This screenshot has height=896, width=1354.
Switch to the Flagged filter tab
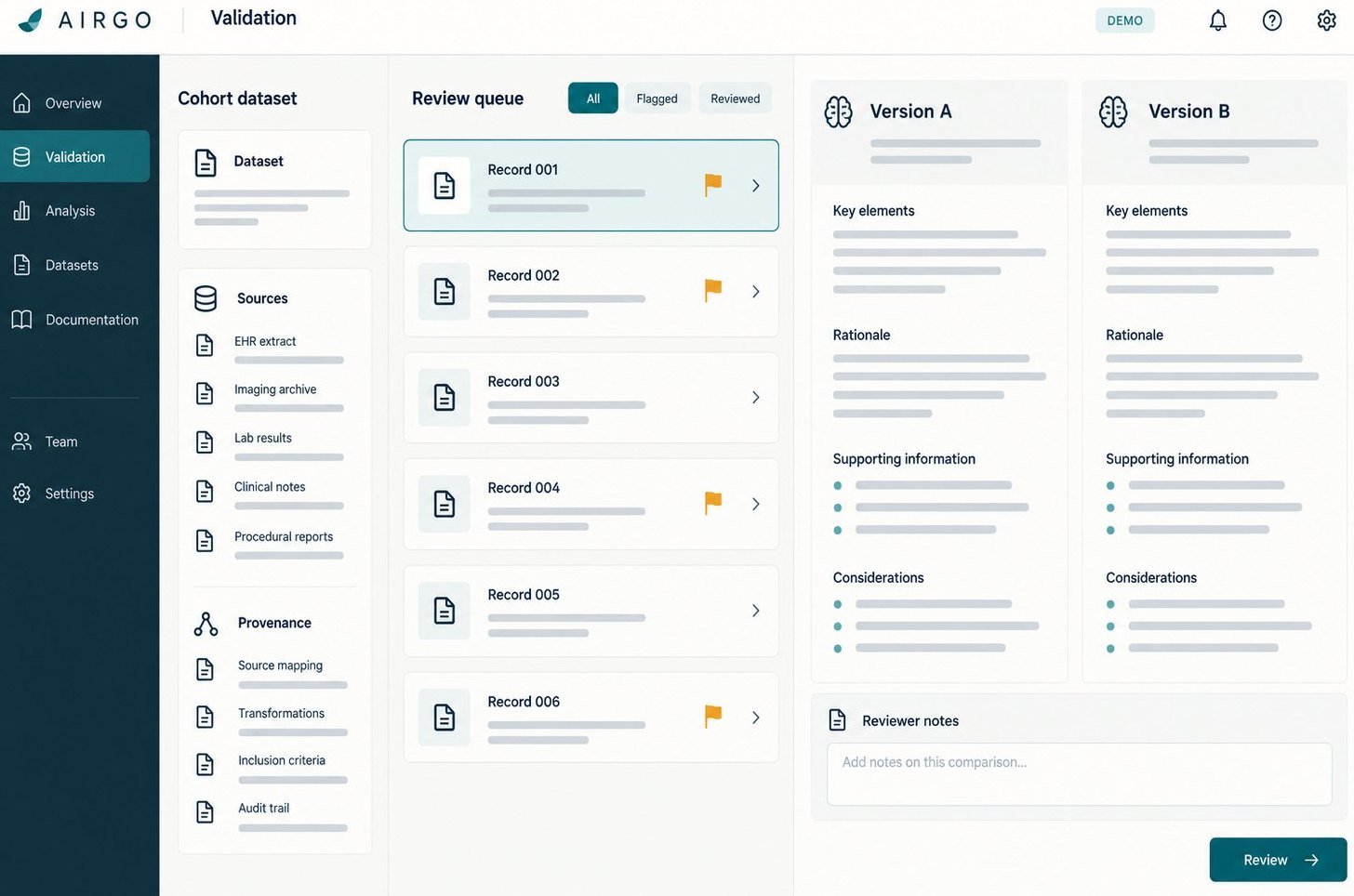[x=657, y=99]
